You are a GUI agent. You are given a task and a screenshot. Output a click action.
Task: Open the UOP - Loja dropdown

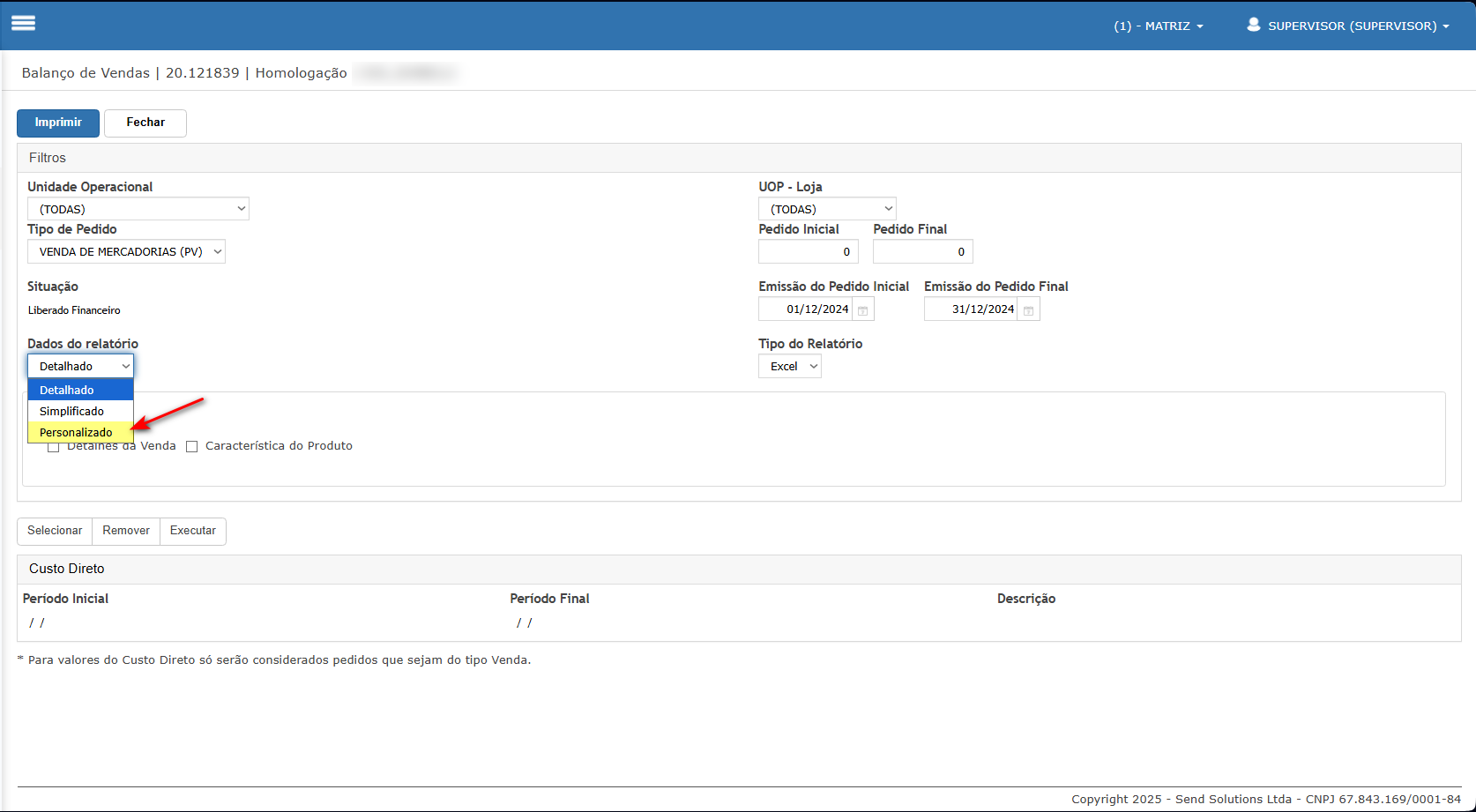coord(827,209)
